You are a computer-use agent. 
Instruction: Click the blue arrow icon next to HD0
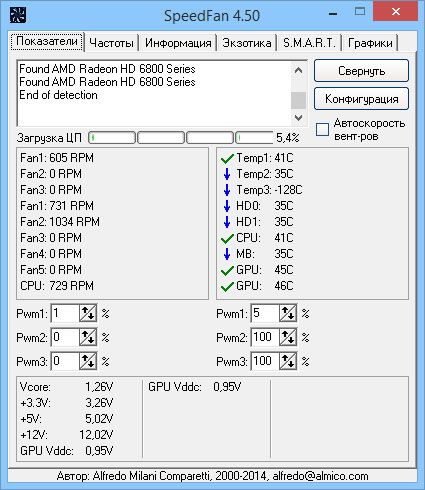pyautogui.click(x=227, y=206)
